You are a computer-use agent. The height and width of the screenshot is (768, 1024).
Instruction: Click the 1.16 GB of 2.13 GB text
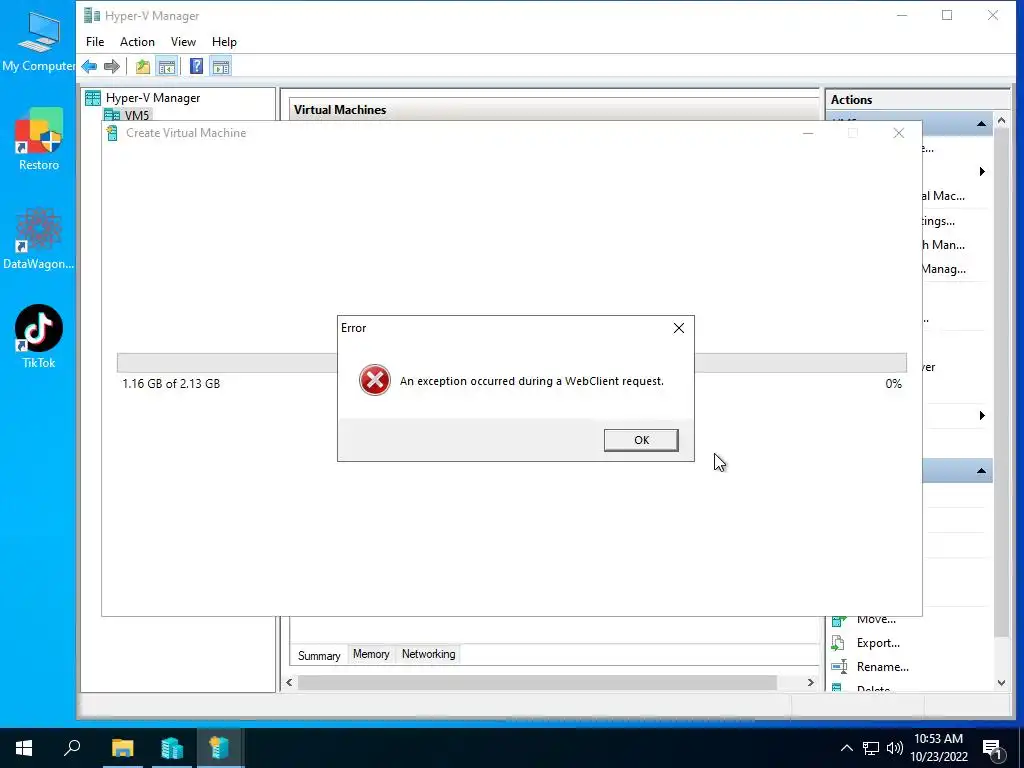171,384
